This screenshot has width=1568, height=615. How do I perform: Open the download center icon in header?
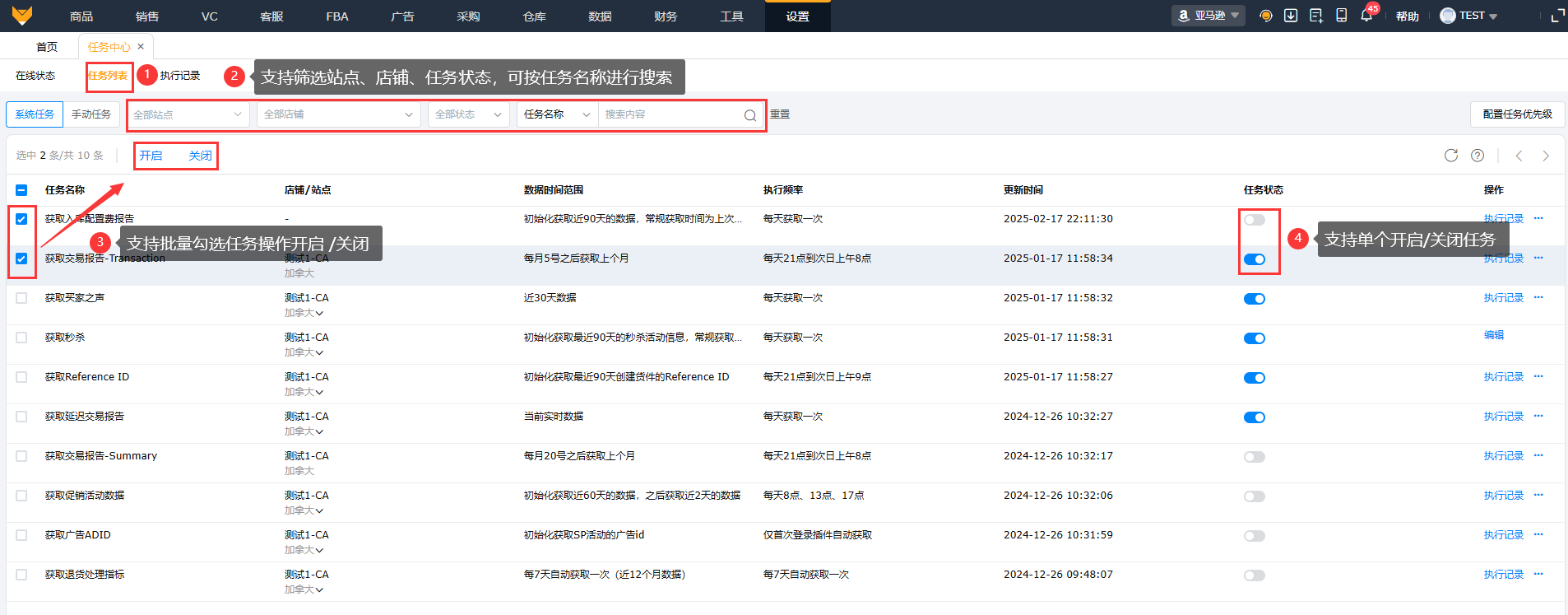(x=1291, y=16)
